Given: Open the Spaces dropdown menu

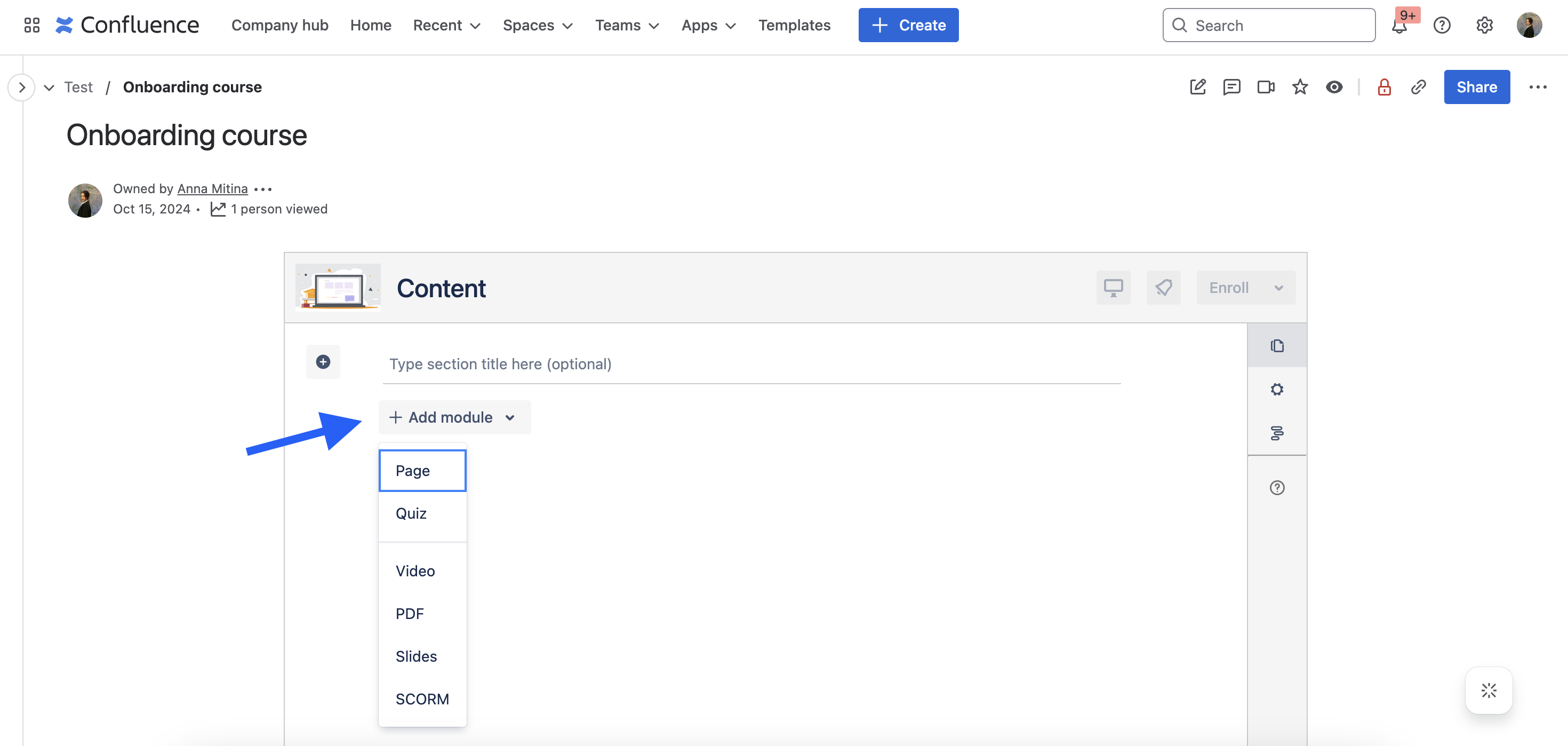Looking at the screenshot, I should pyautogui.click(x=538, y=25).
